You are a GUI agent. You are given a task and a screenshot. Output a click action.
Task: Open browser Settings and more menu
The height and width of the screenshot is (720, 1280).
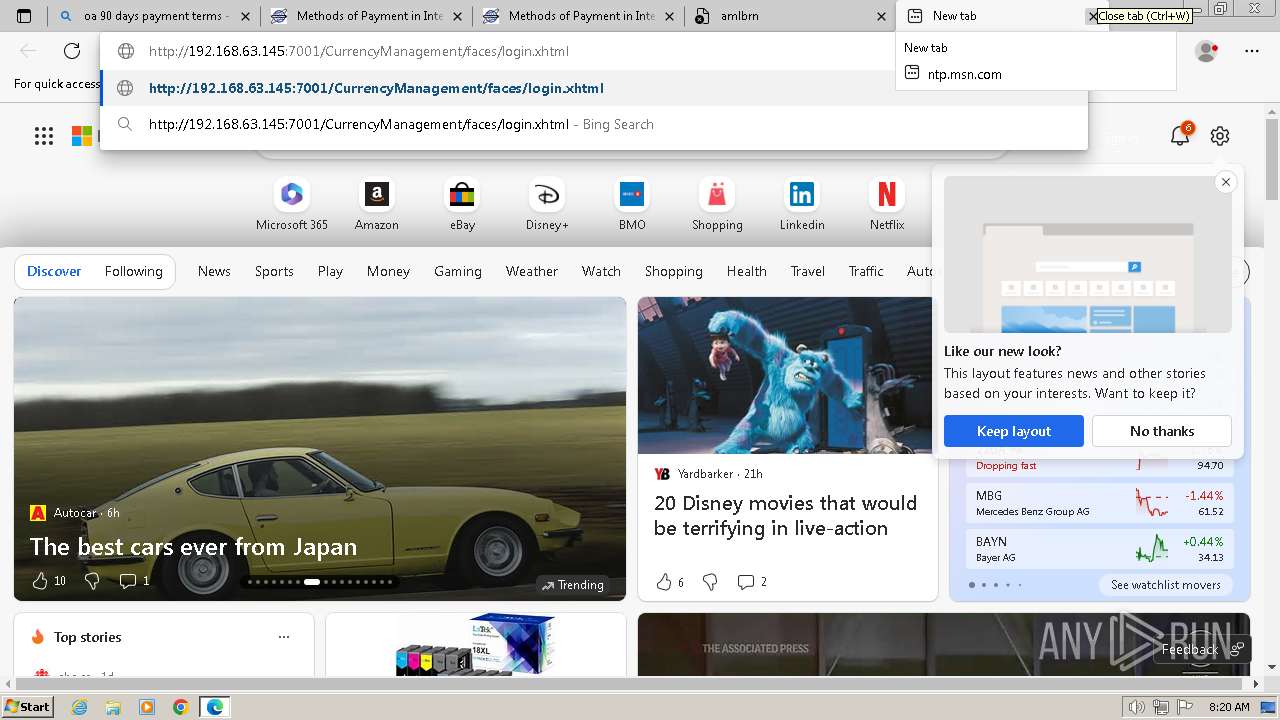1252,51
